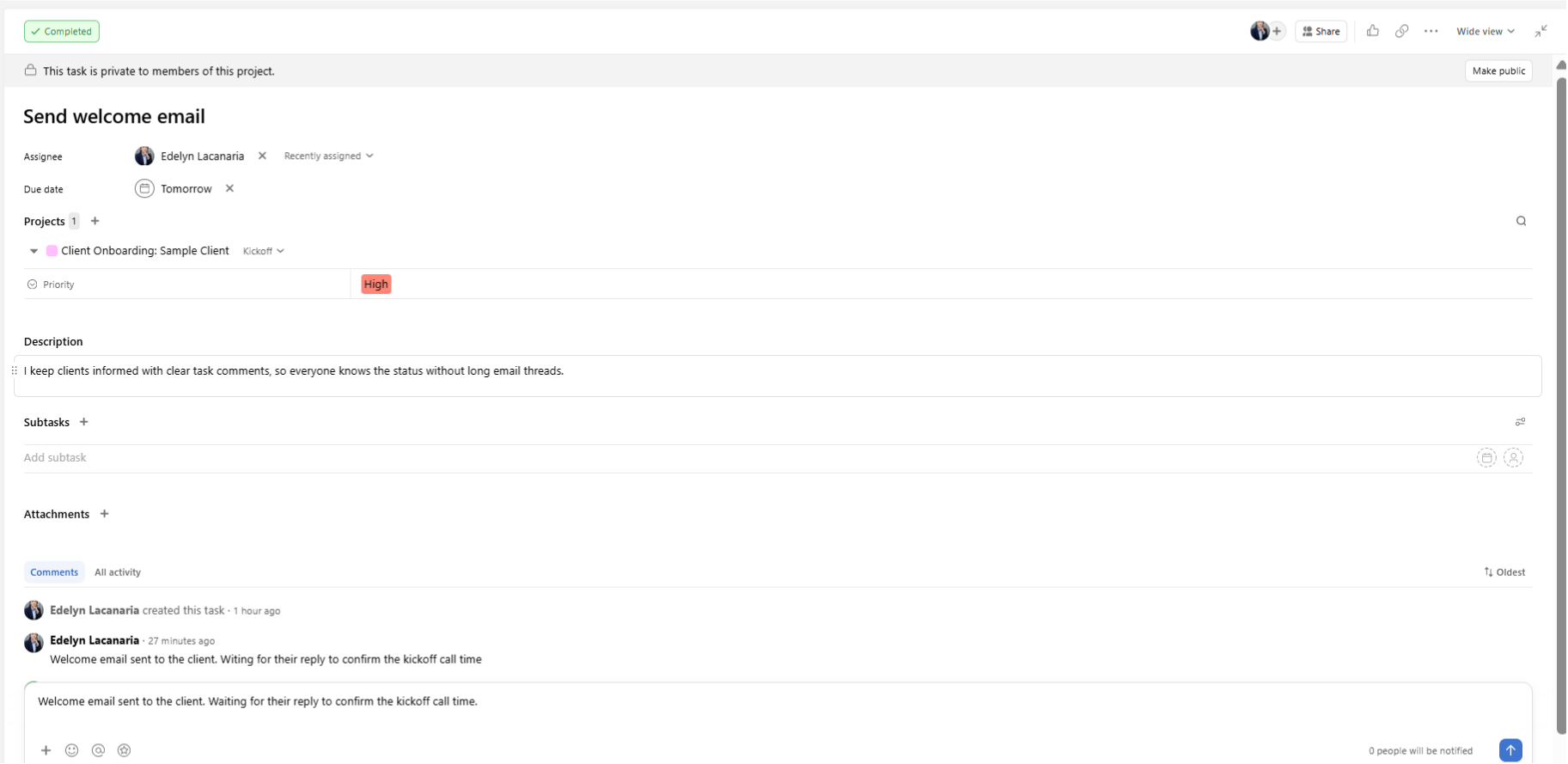Clear the Tomorrow due date
The height and width of the screenshot is (764, 1568).
click(x=229, y=188)
